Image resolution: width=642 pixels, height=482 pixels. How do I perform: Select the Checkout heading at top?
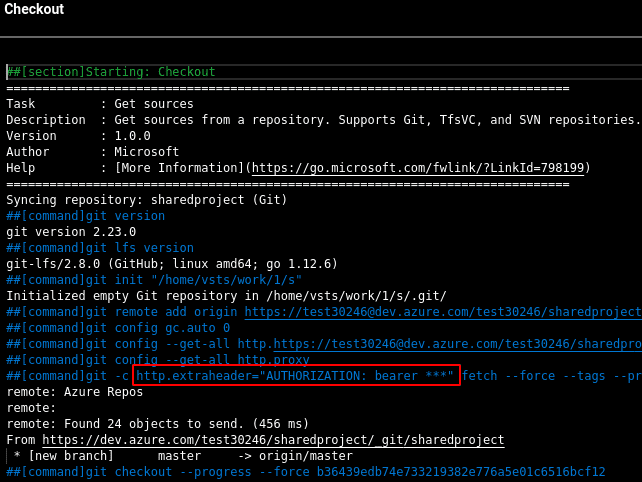[34, 9]
